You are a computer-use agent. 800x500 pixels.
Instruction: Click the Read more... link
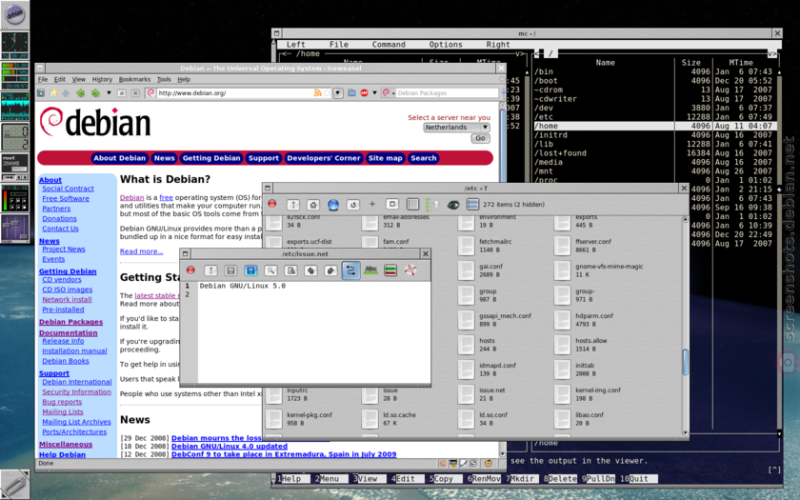coord(141,251)
